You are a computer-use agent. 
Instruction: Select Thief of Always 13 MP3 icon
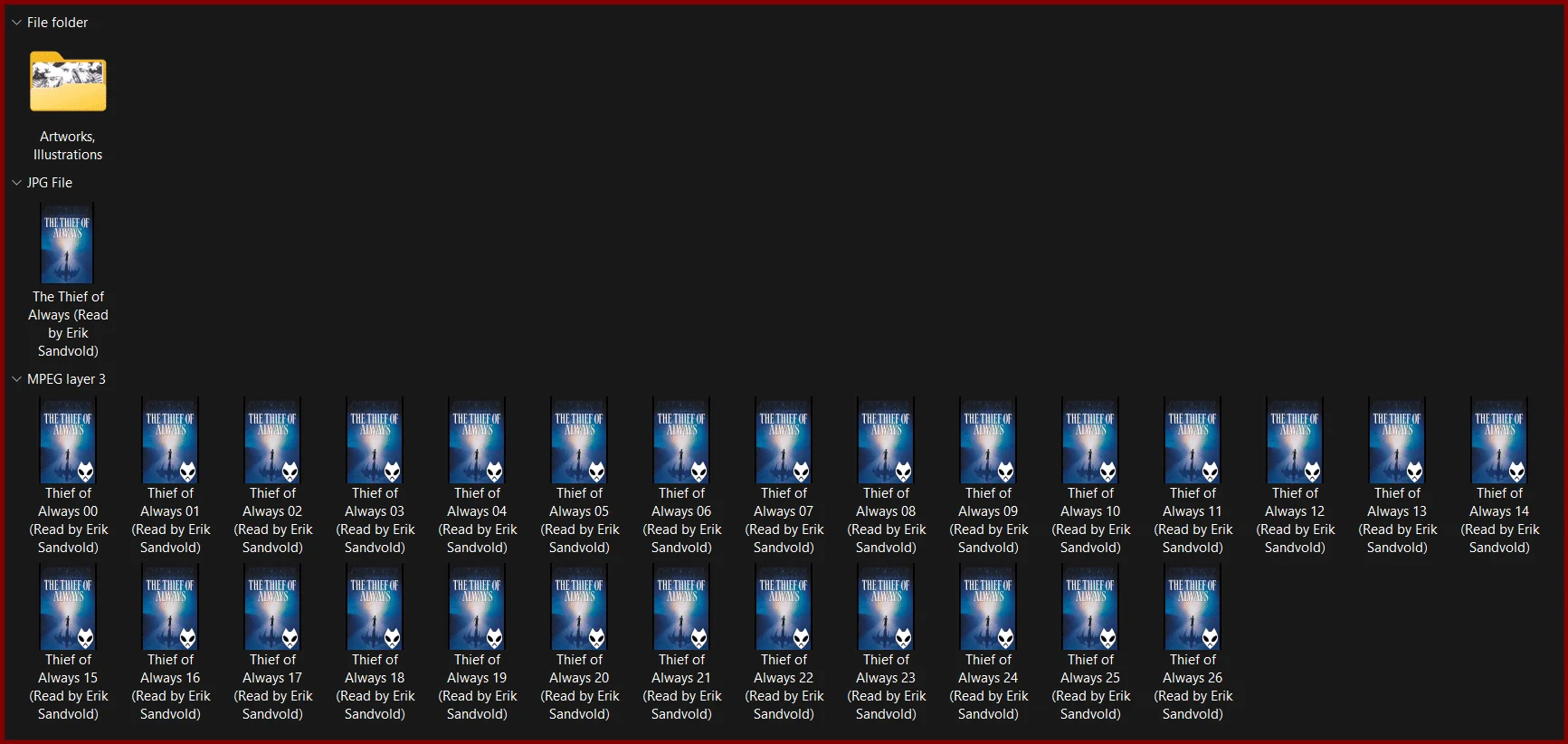coord(1397,441)
